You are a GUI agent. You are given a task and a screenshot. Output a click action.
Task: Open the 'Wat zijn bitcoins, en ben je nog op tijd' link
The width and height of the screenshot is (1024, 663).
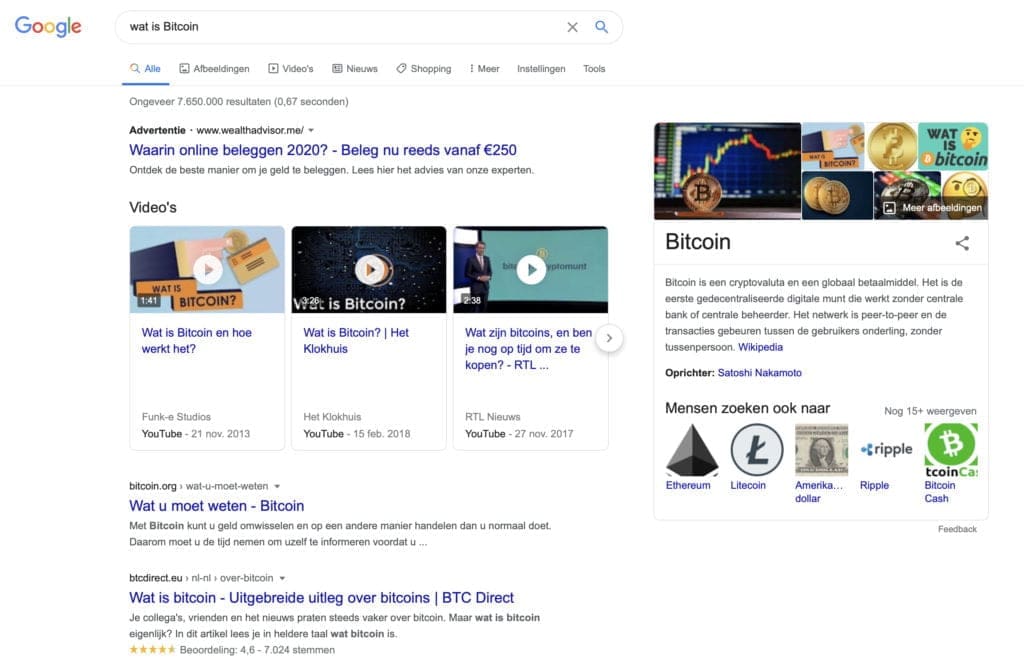pyautogui.click(x=528, y=349)
